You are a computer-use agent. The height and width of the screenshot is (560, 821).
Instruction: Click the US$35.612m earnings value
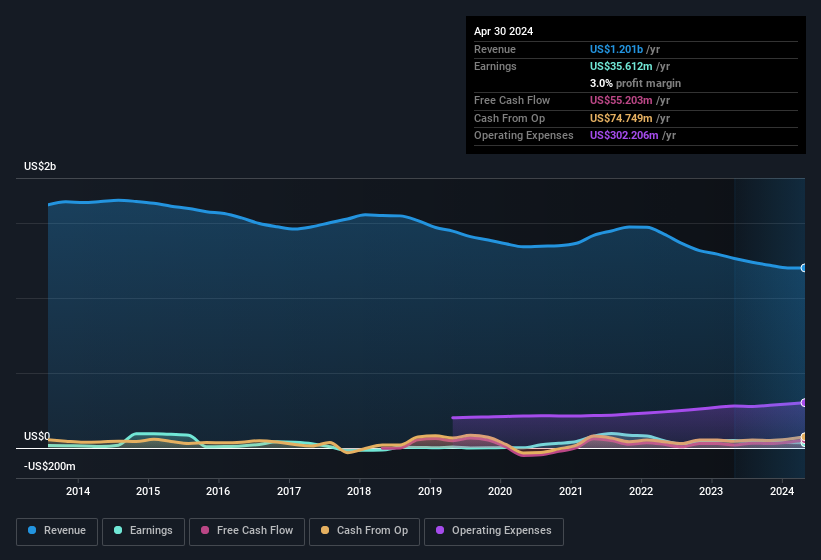pos(621,66)
